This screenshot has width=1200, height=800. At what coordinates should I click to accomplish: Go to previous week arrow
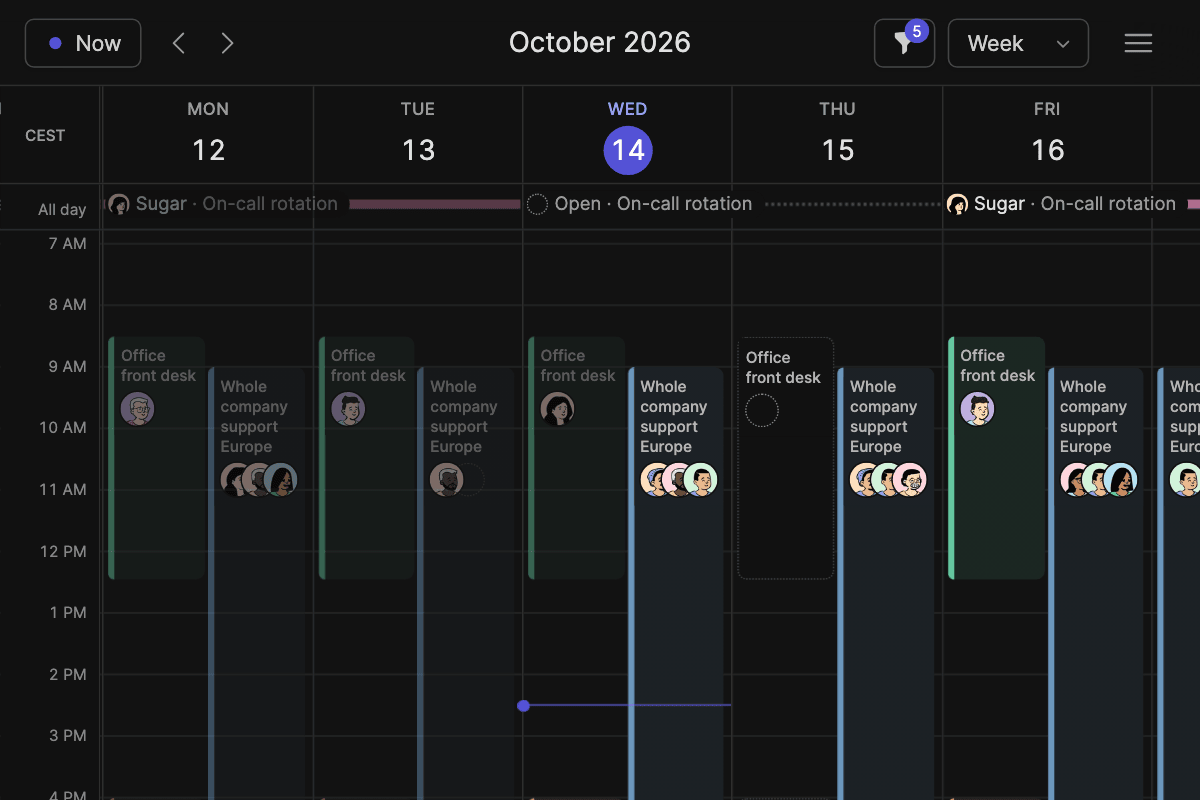coord(179,43)
